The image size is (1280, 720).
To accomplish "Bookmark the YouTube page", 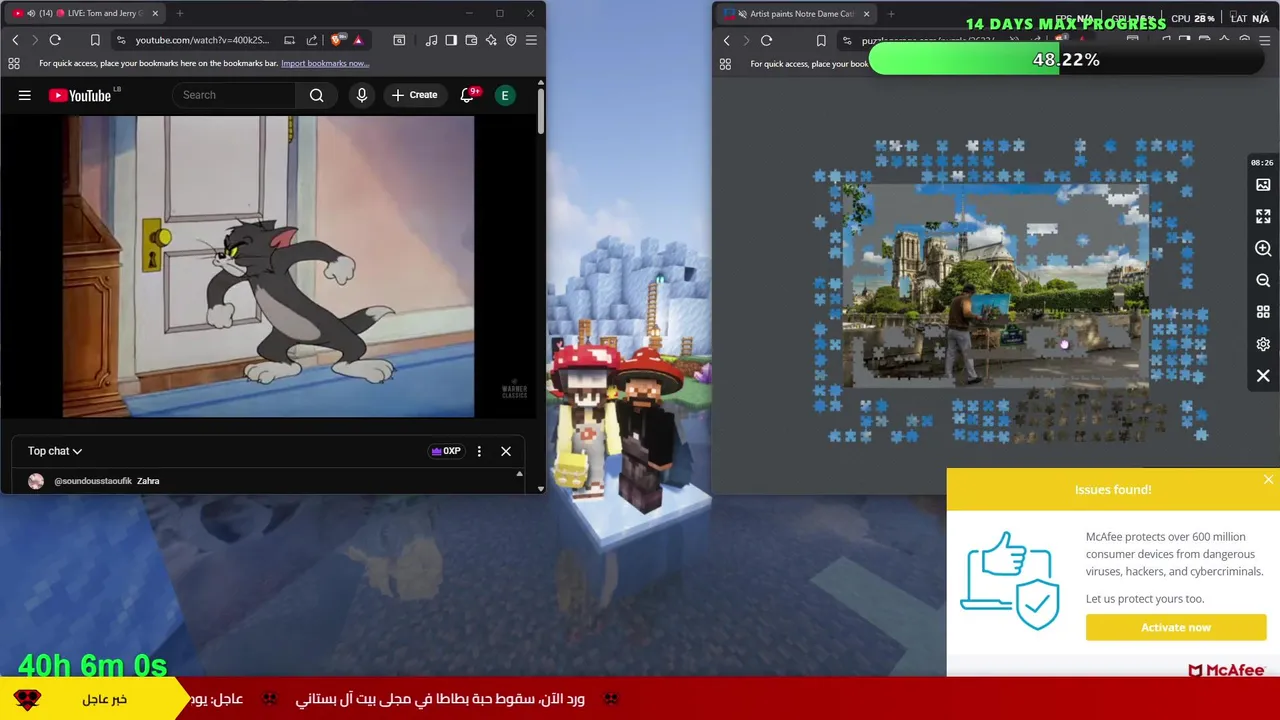I will [x=95, y=40].
